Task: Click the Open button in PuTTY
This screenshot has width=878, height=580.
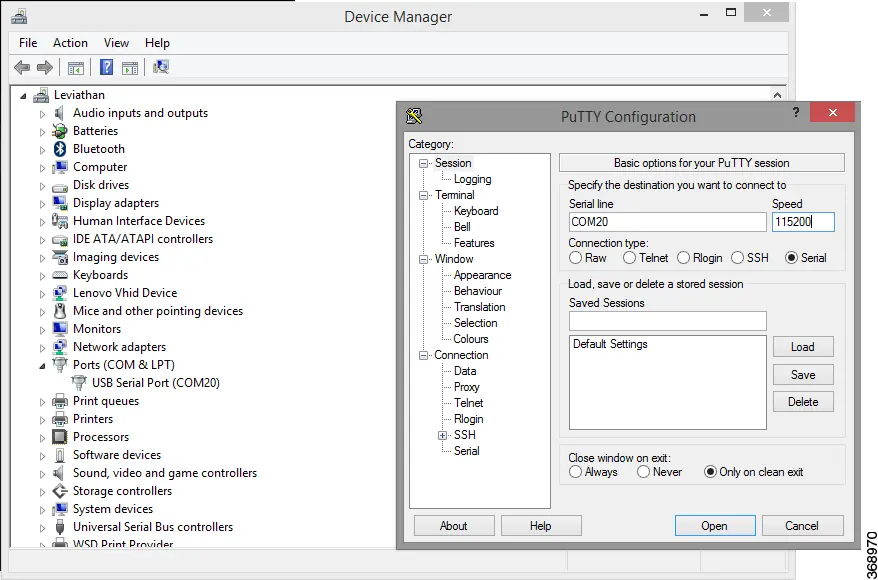Action: [715, 526]
